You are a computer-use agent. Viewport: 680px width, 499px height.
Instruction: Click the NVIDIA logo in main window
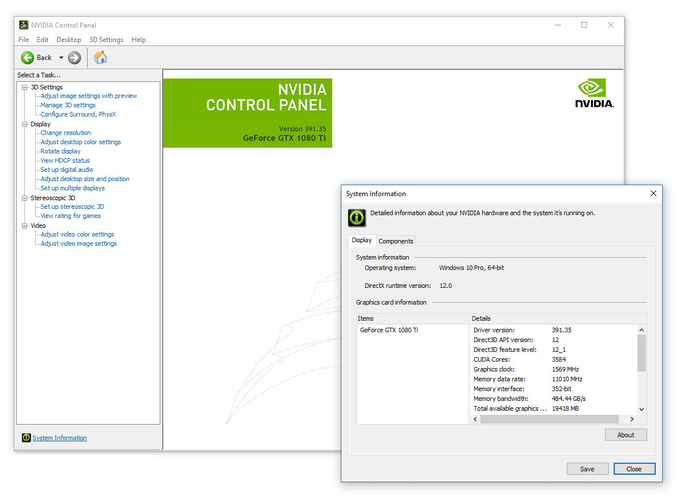coord(594,93)
